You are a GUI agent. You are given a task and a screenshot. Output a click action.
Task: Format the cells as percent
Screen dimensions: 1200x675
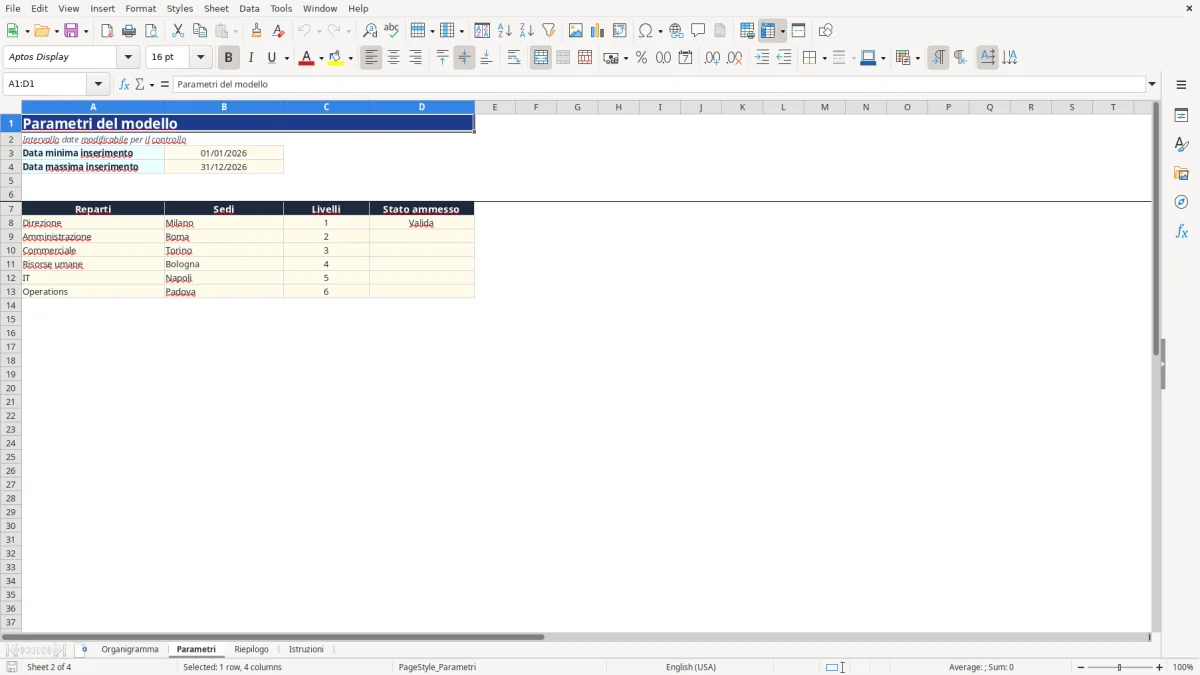click(x=641, y=58)
